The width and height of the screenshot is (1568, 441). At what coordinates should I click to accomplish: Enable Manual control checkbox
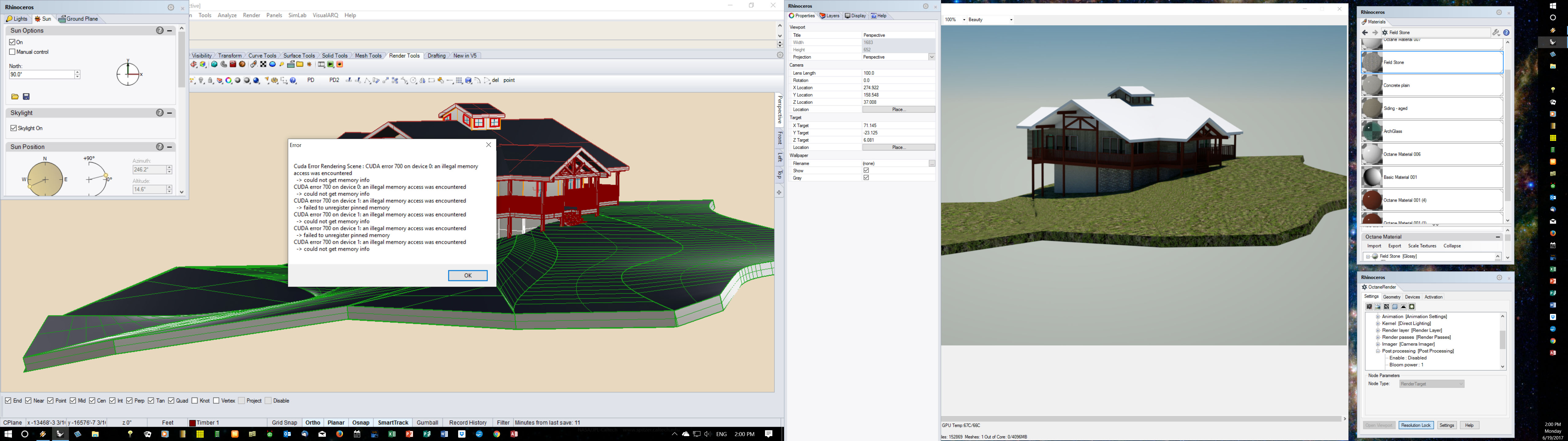tap(12, 52)
